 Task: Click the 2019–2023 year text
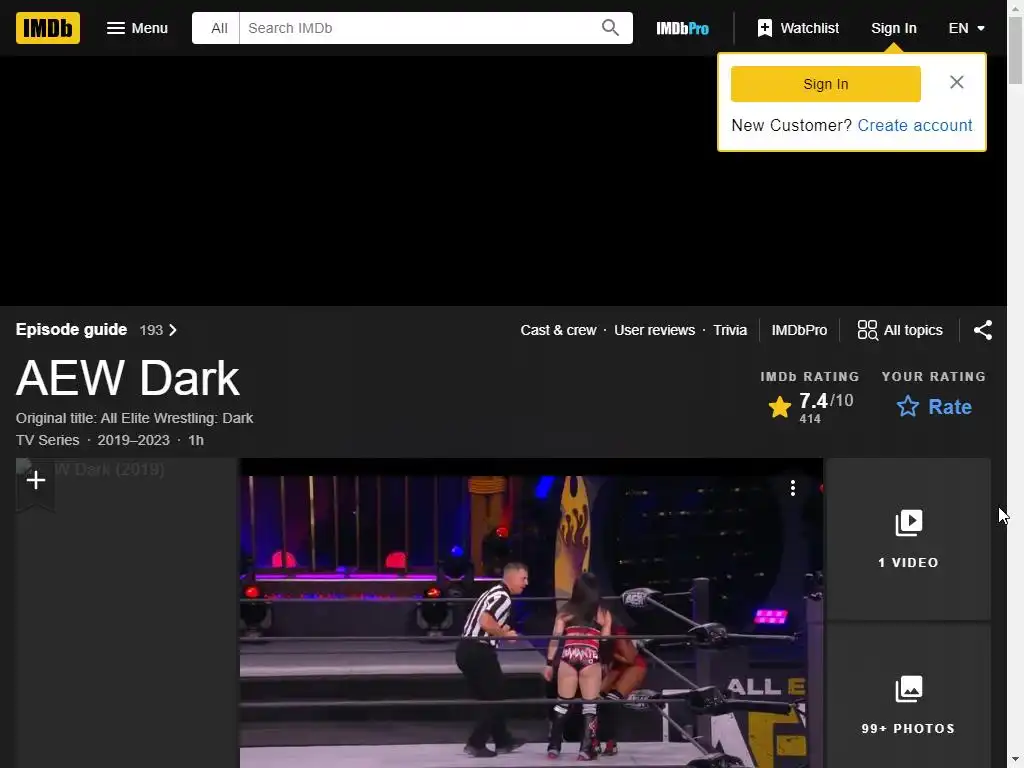coord(133,440)
